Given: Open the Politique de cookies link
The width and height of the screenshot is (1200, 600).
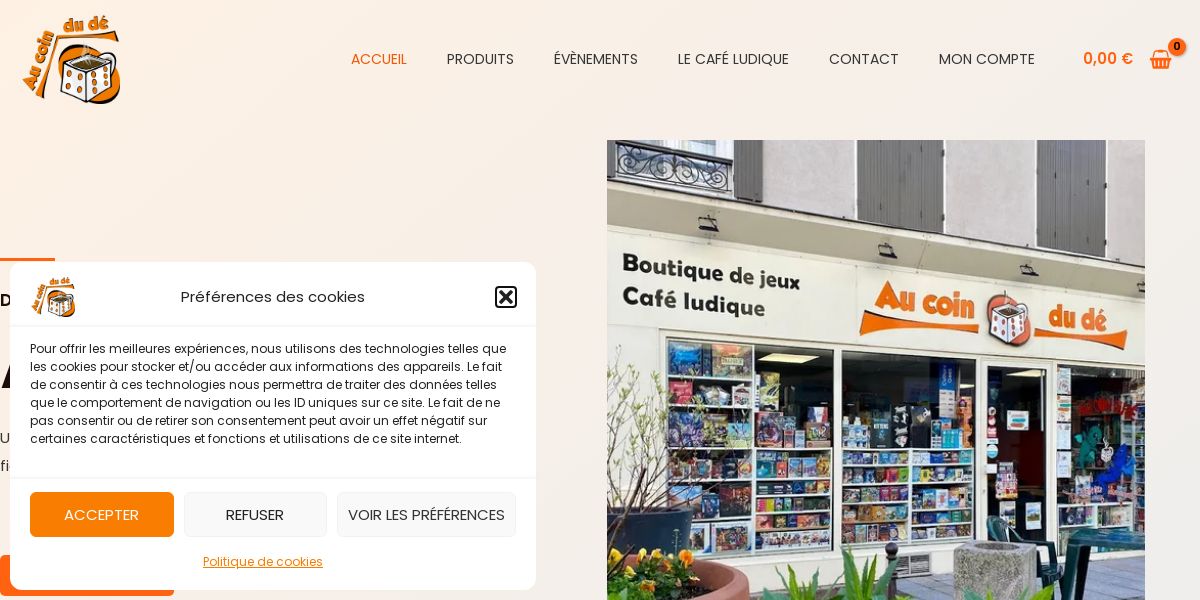Looking at the screenshot, I should click(x=263, y=562).
